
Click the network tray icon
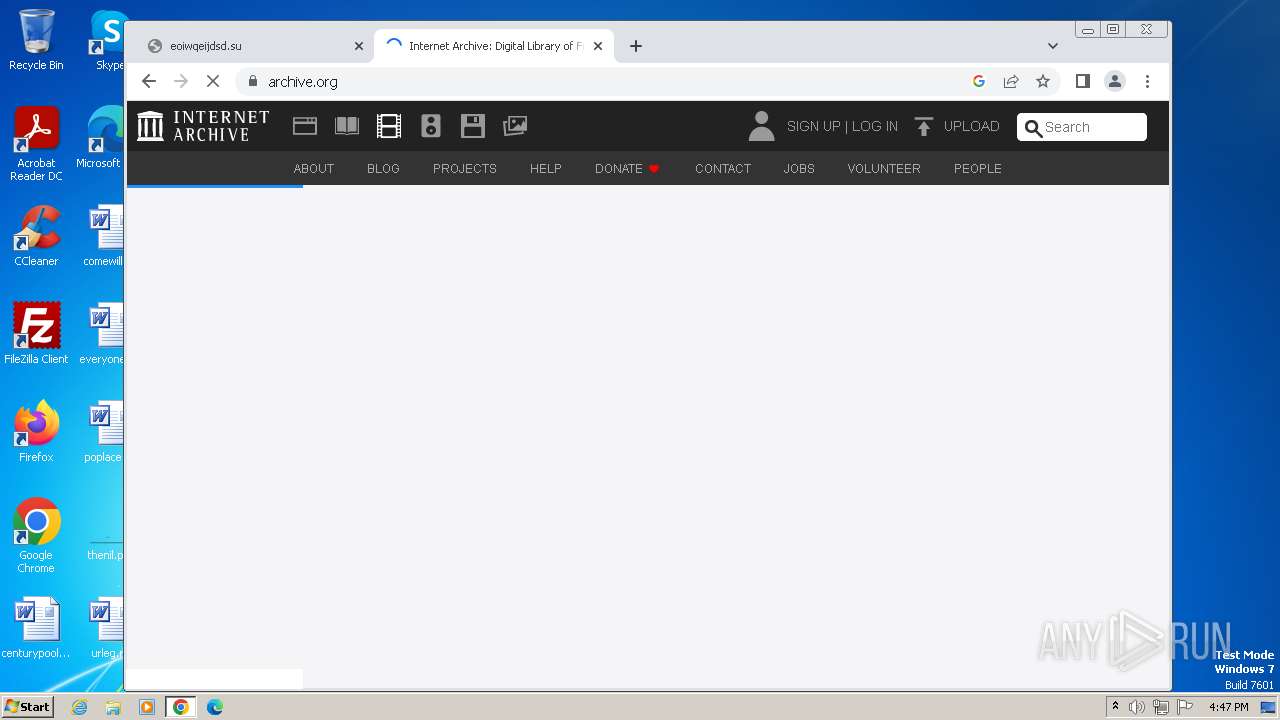[1161, 707]
